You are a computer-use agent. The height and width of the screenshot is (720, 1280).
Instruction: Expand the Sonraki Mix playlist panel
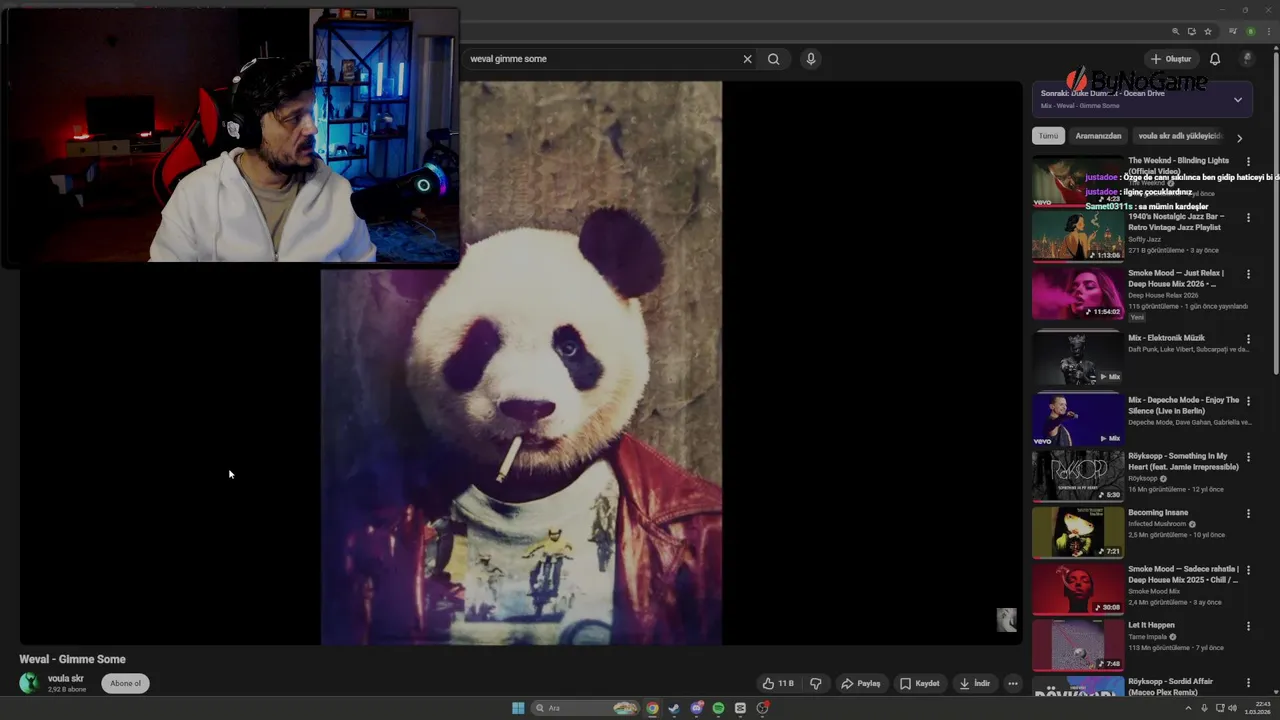coord(1238,99)
